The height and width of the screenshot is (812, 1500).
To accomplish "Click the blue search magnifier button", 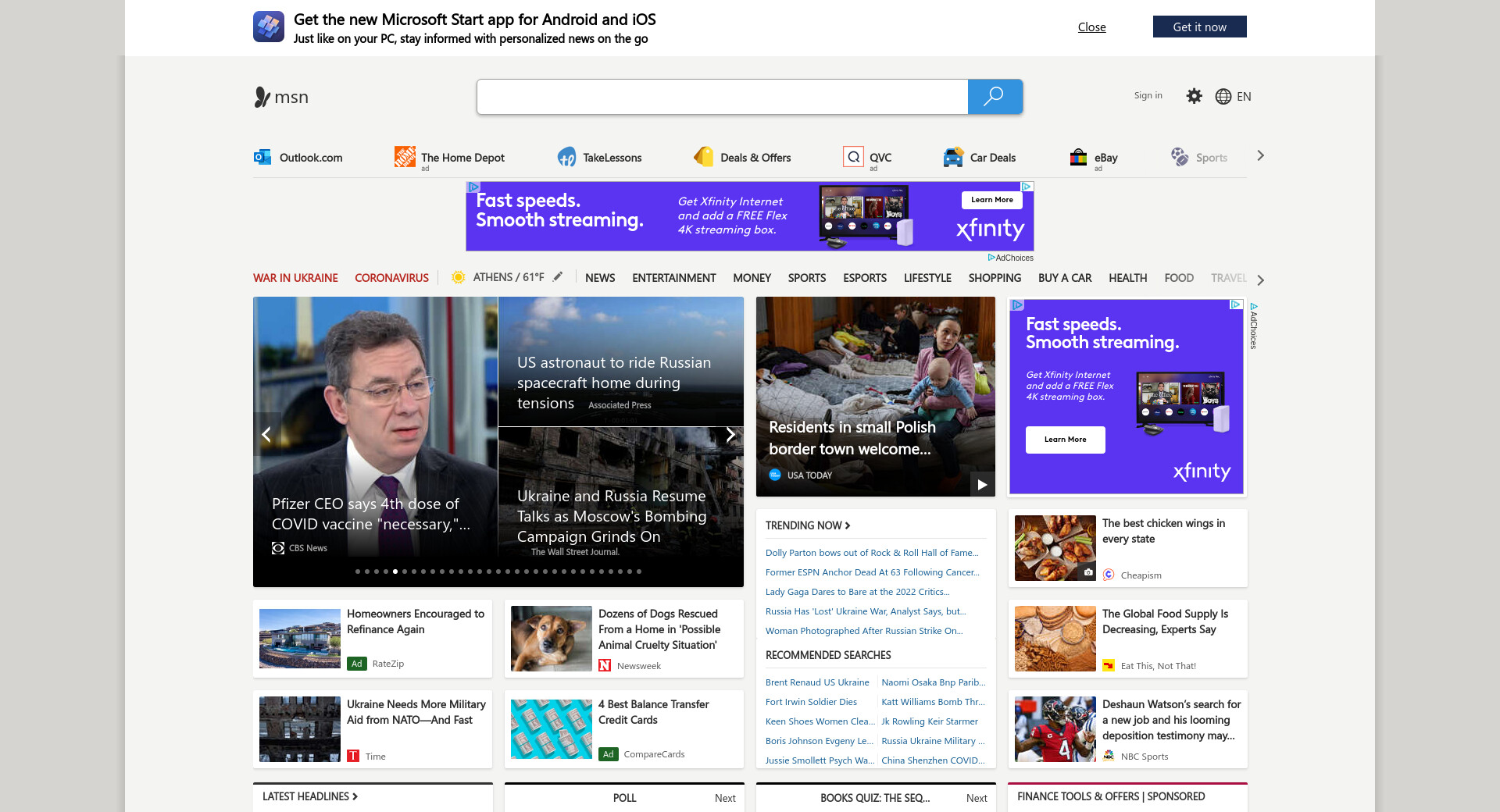I will (x=994, y=97).
